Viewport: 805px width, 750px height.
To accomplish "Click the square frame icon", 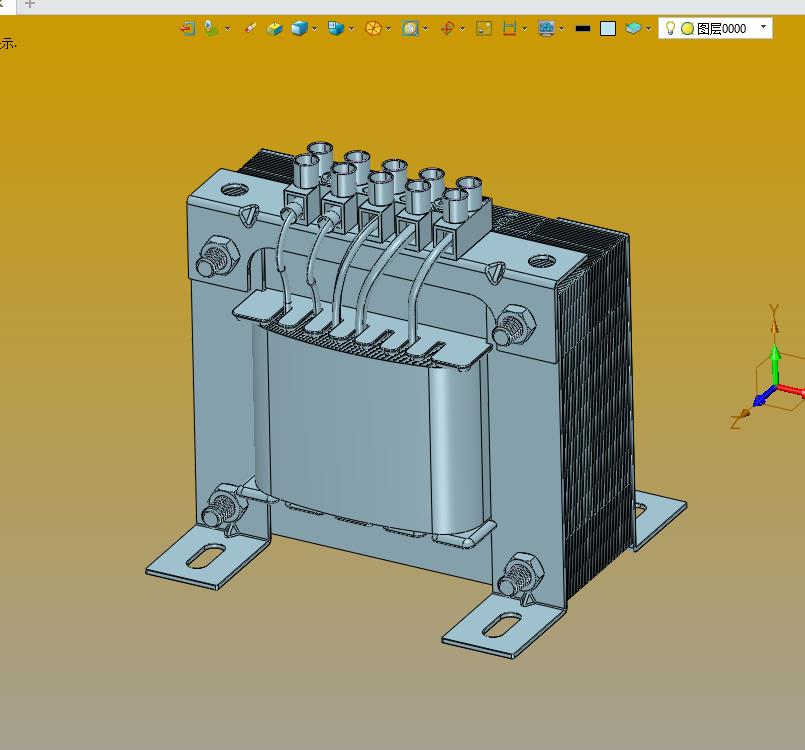I will tap(484, 28).
